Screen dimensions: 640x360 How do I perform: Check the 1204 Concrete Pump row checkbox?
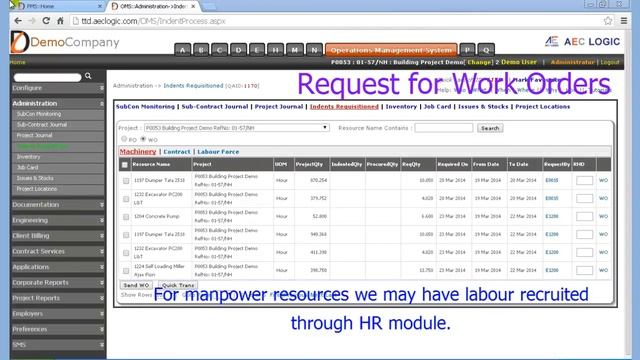126,217
